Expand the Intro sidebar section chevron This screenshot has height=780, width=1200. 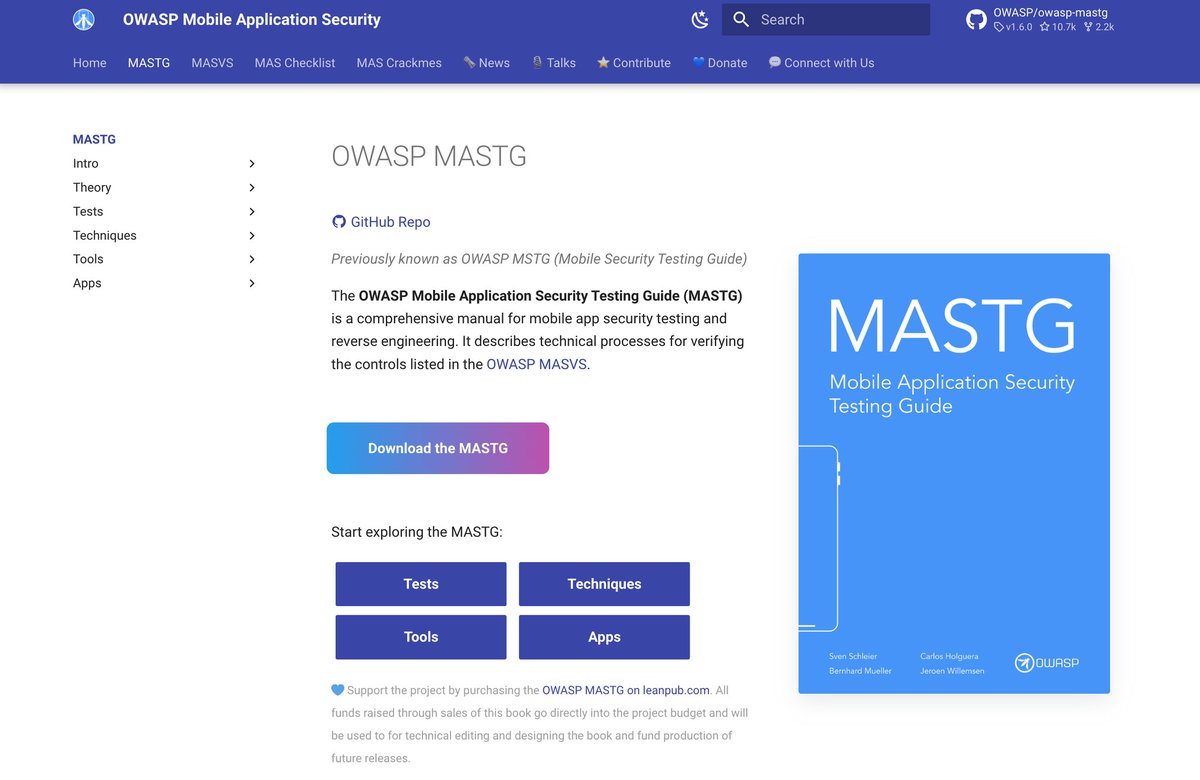click(252, 164)
